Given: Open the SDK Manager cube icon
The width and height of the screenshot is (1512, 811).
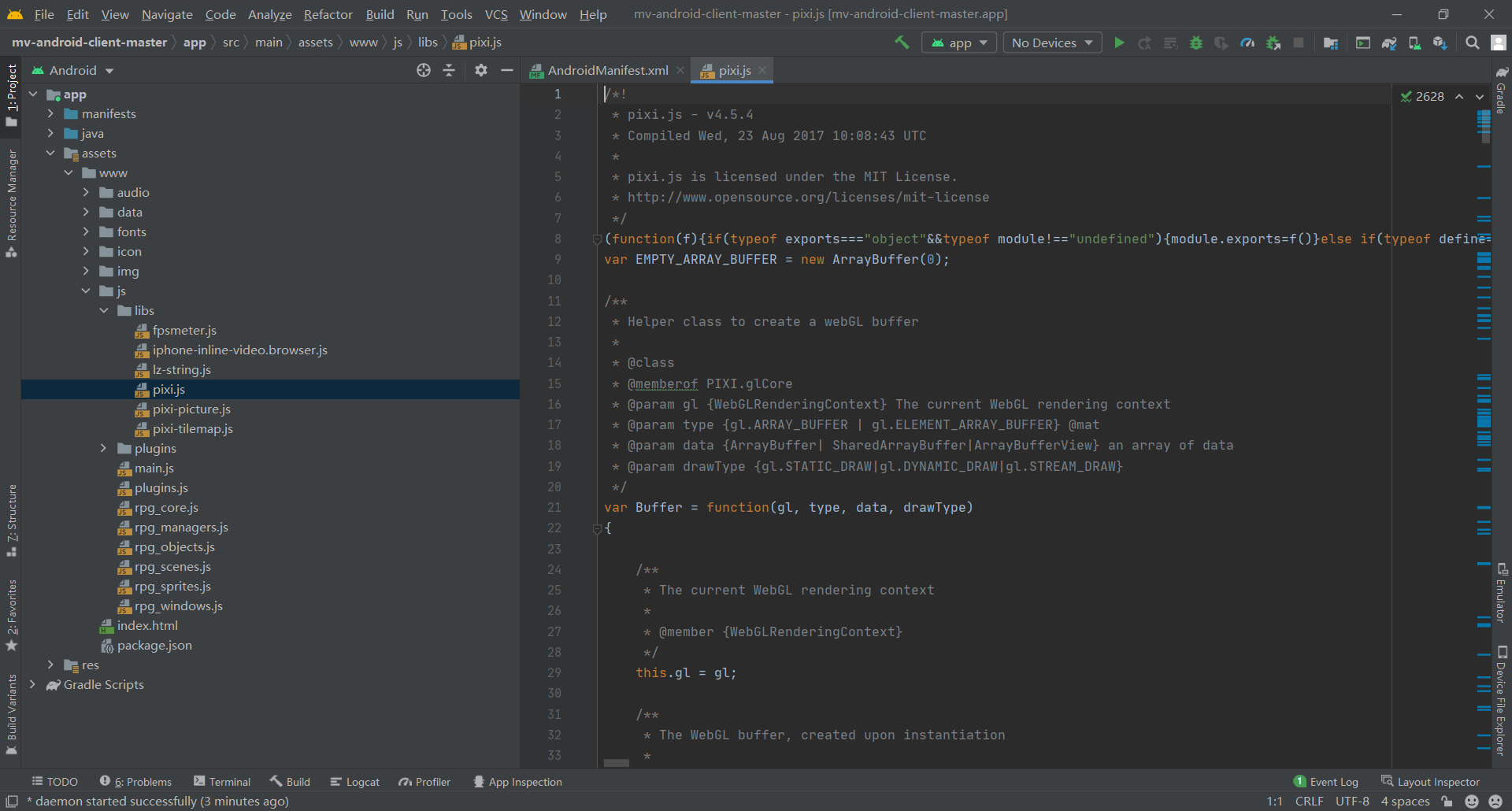Looking at the screenshot, I should click(x=1440, y=43).
